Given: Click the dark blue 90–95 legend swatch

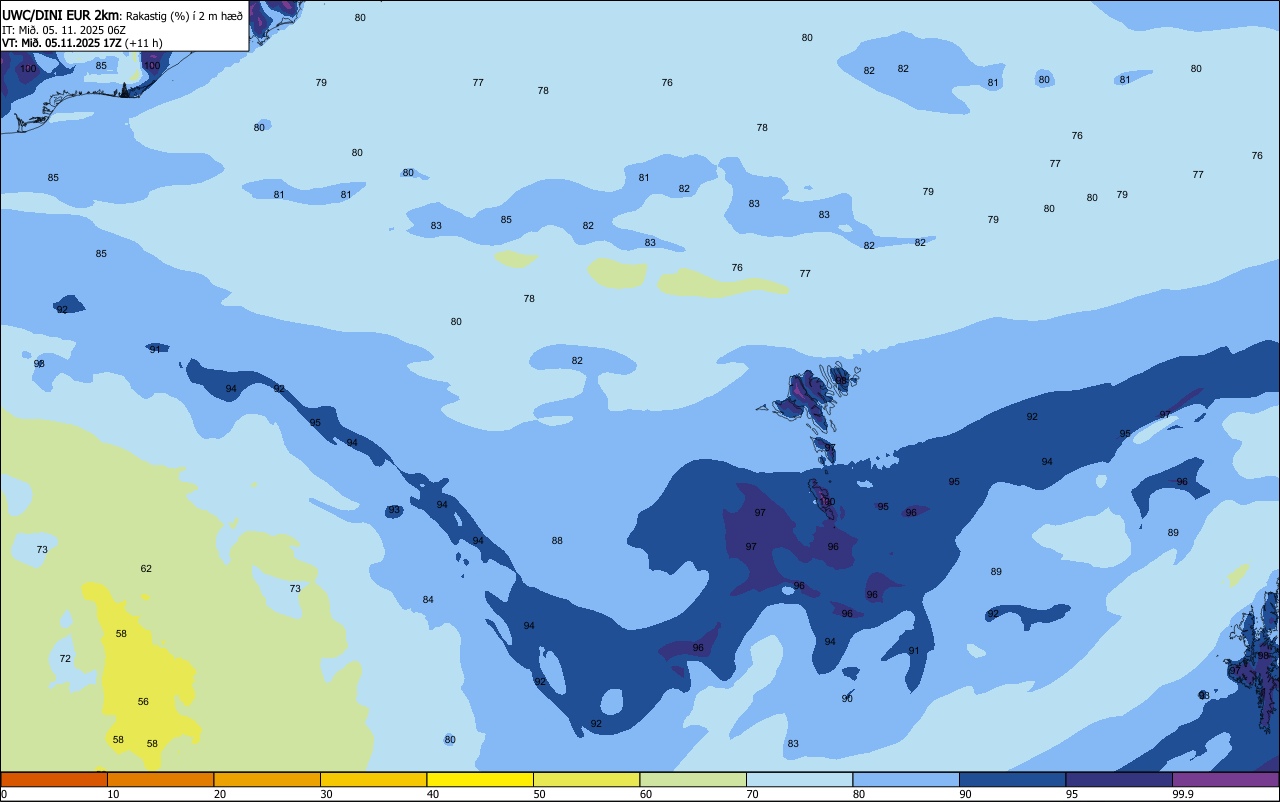Looking at the screenshot, I should (1012, 779).
